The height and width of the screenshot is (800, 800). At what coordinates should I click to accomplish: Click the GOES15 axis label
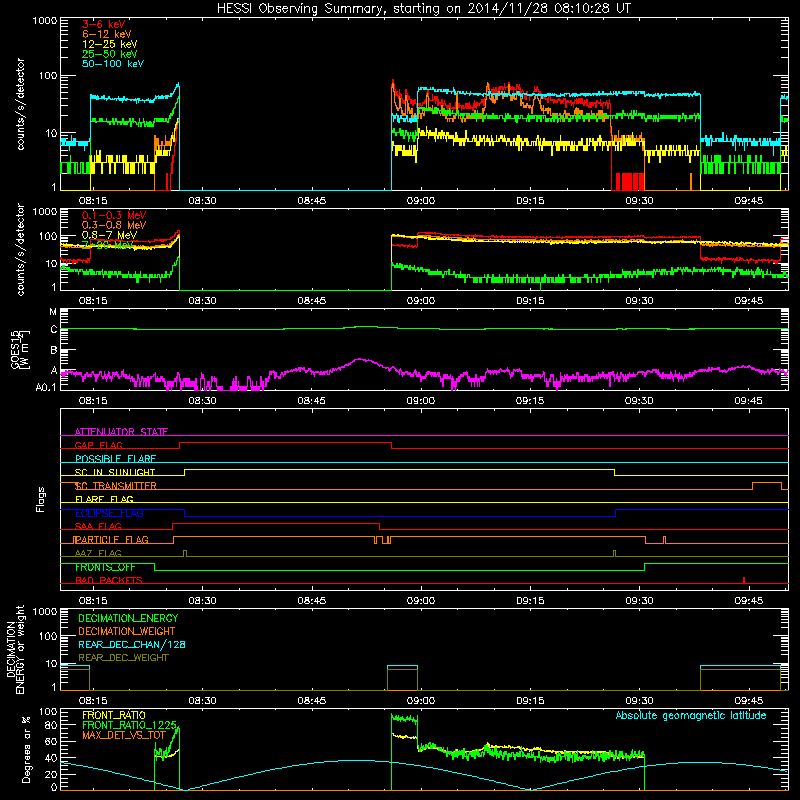click(20, 349)
